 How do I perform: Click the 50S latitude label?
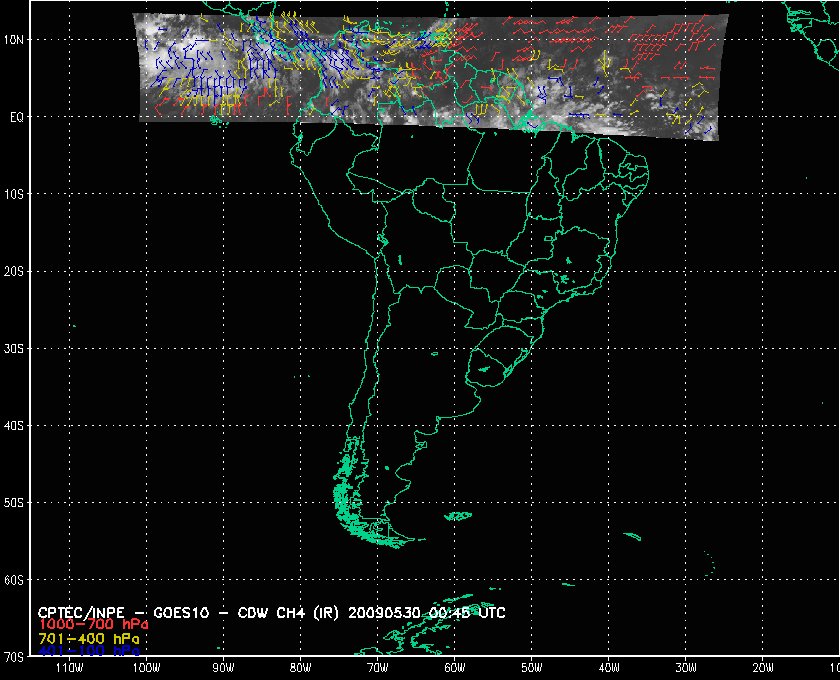point(14,503)
